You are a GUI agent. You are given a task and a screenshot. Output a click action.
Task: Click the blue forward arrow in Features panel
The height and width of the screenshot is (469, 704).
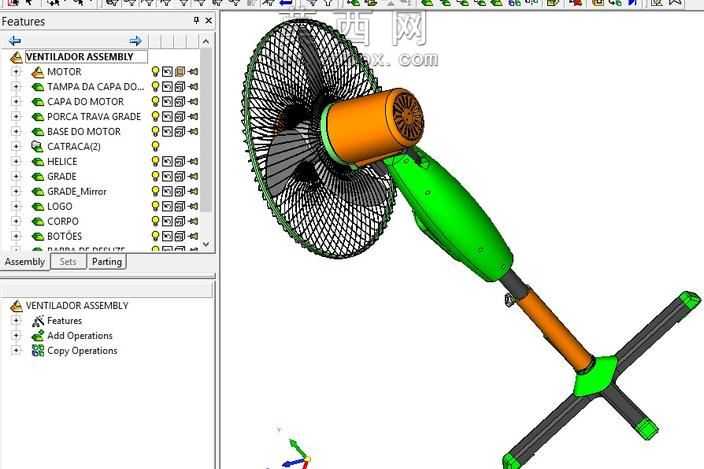pos(135,41)
